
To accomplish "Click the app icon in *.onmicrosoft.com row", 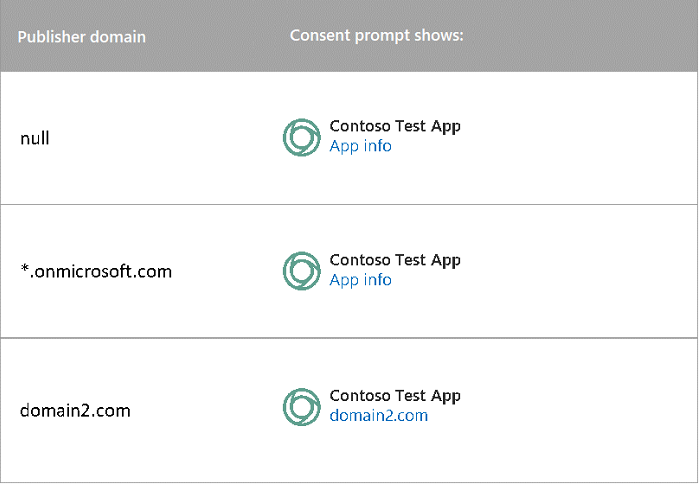I will (x=301, y=271).
